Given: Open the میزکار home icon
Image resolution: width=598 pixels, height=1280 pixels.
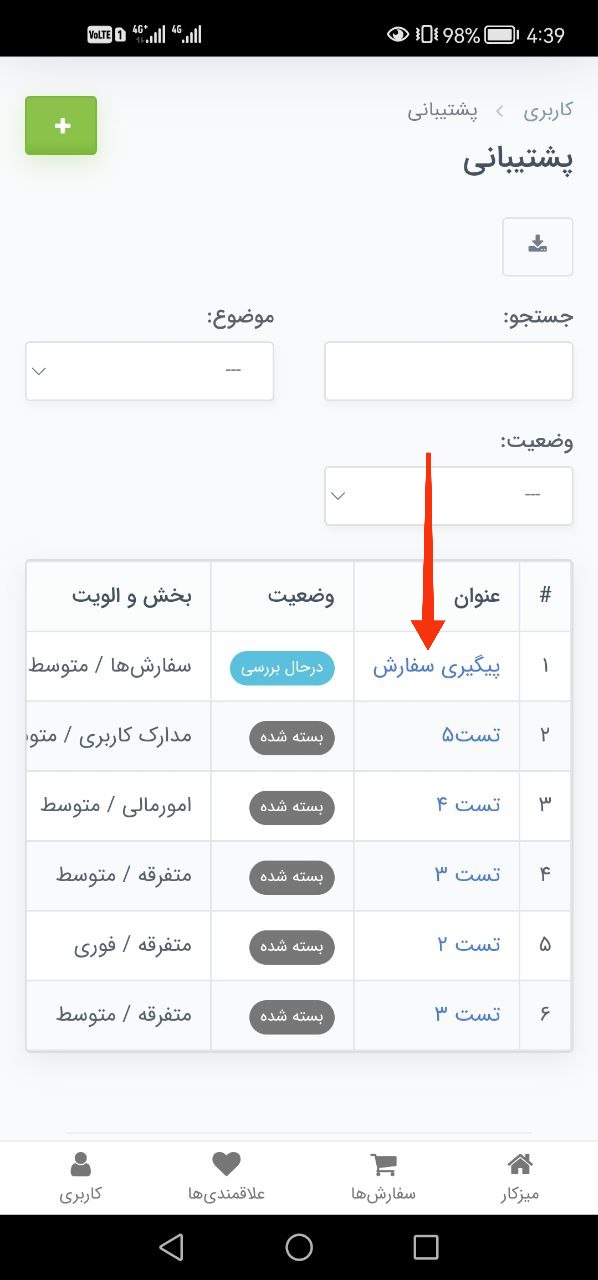Looking at the screenshot, I should [520, 1164].
